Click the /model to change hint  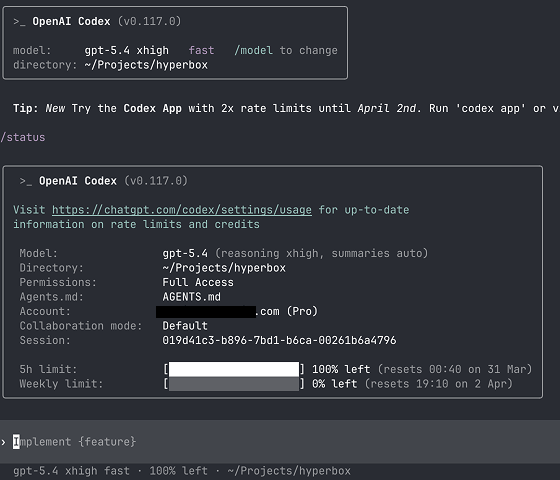click(286, 50)
